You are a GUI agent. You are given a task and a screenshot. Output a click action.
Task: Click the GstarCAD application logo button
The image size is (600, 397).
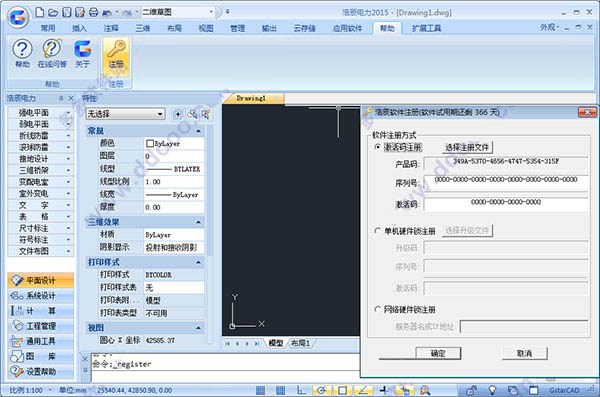pyautogui.click(x=18, y=17)
